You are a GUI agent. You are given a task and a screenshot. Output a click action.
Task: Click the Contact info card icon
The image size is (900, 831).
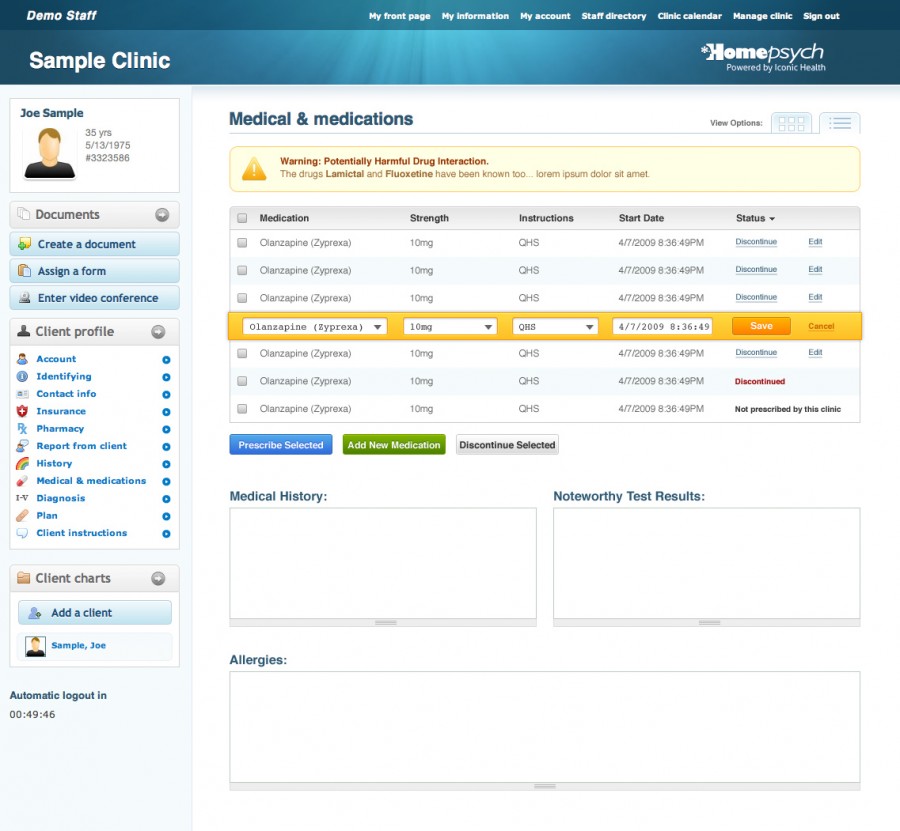(22, 394)
